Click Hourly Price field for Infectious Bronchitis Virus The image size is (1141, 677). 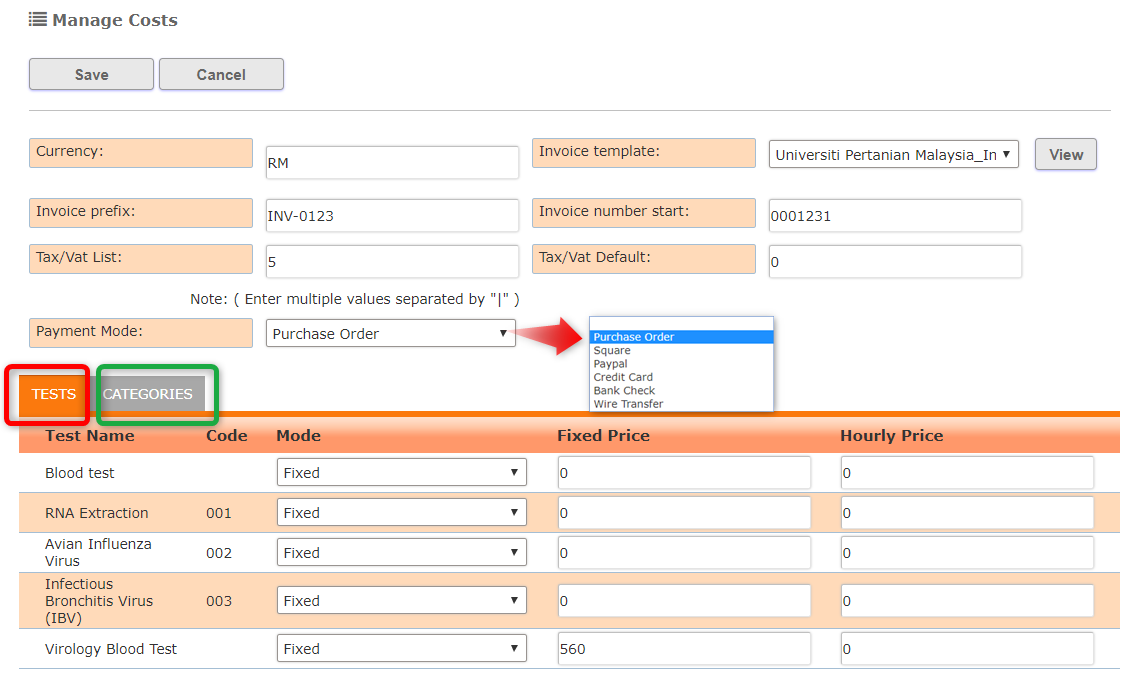tap(967, 601)
